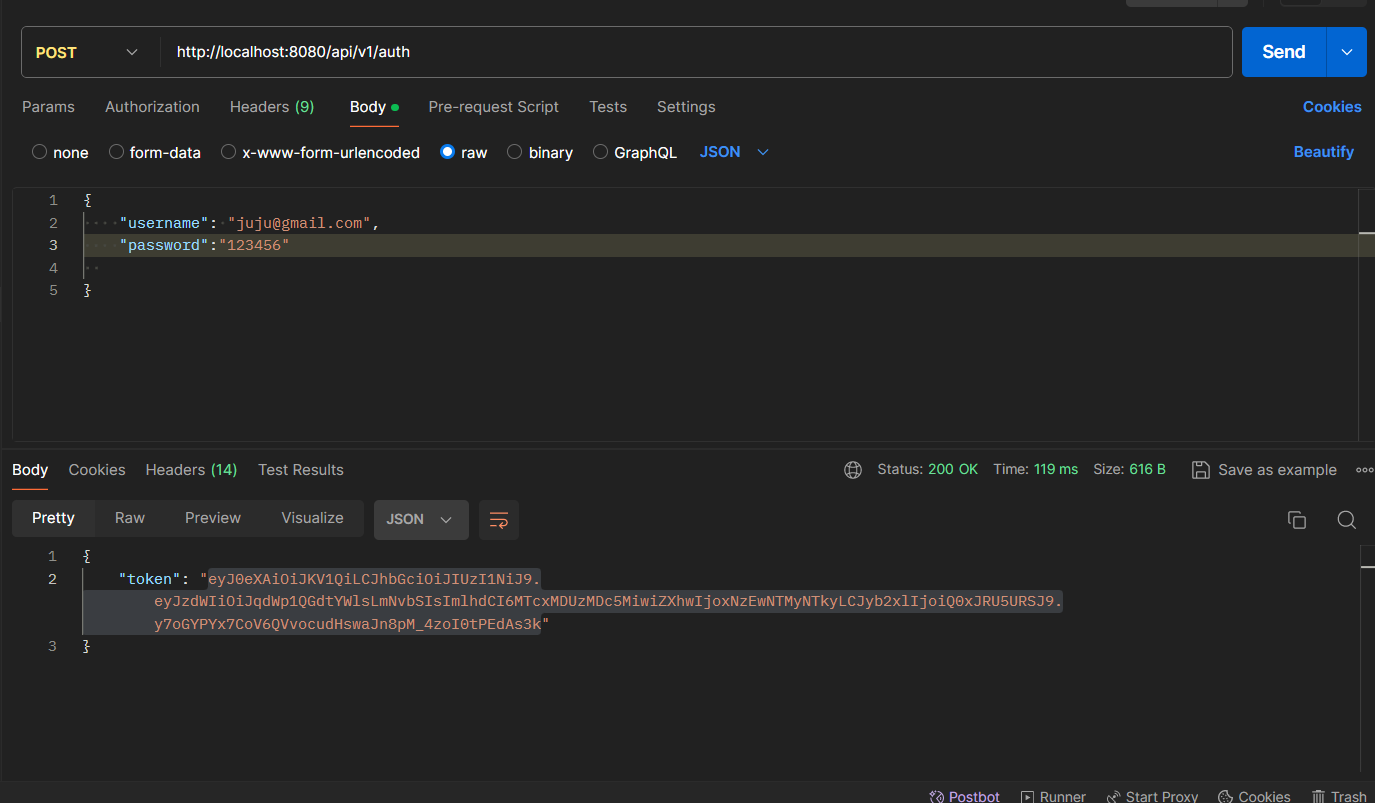Switch to the Authorization tab
This screenshot has height=803, width=1375.
152,107
